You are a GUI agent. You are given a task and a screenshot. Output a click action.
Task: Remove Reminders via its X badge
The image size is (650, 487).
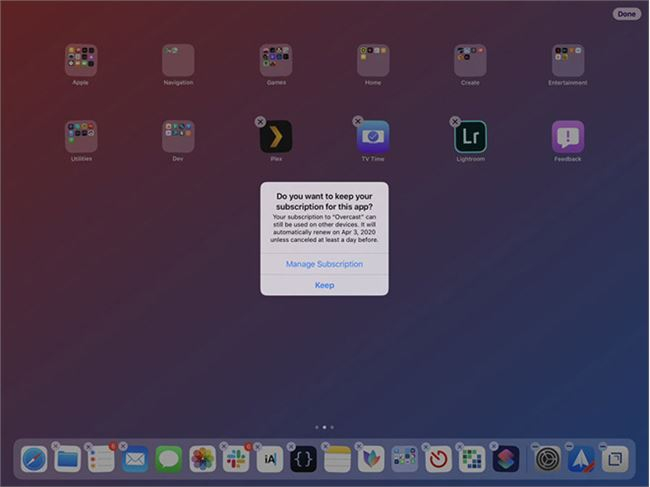pos(89,446)
